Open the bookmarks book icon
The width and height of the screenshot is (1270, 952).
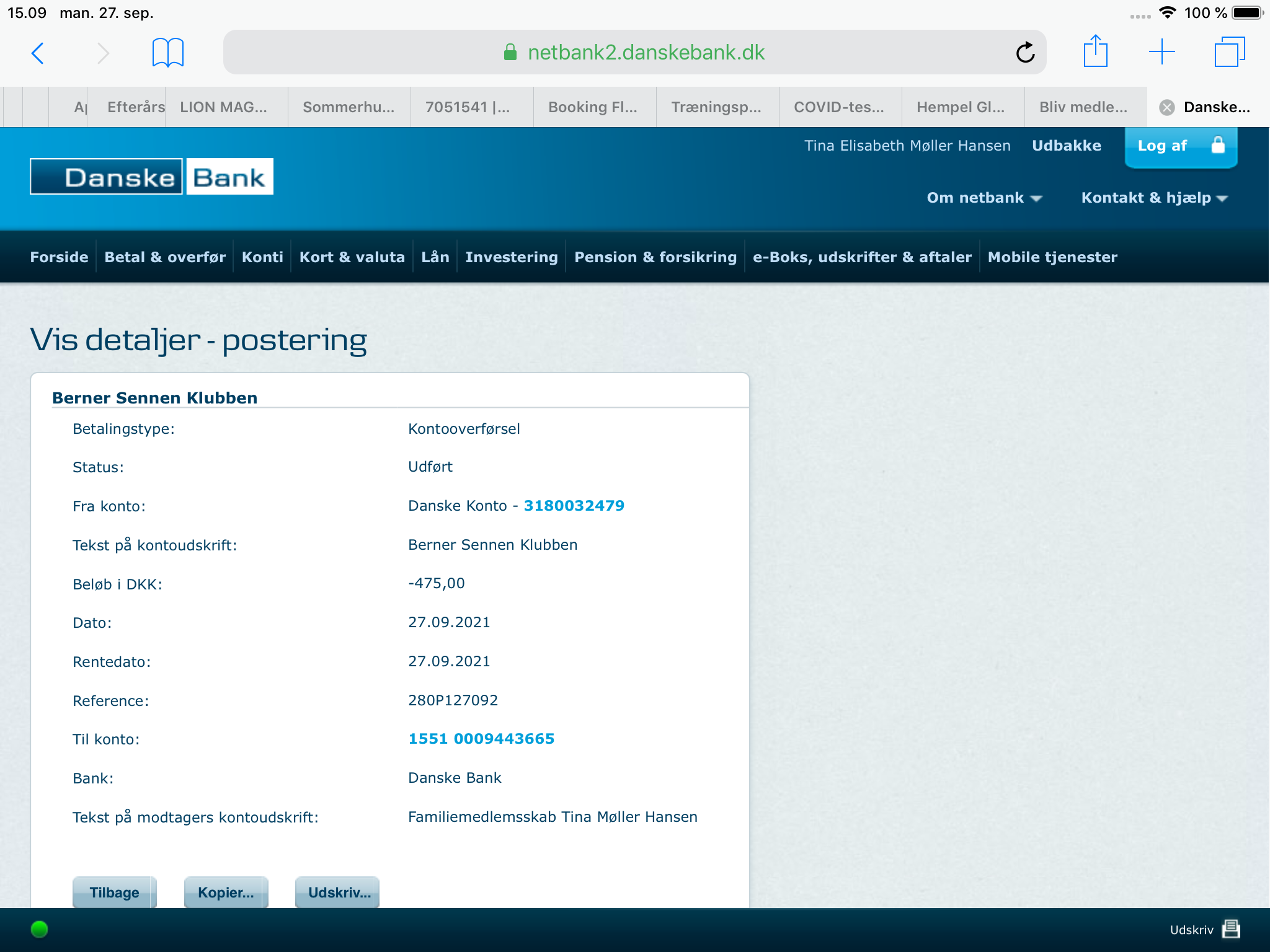168,53
